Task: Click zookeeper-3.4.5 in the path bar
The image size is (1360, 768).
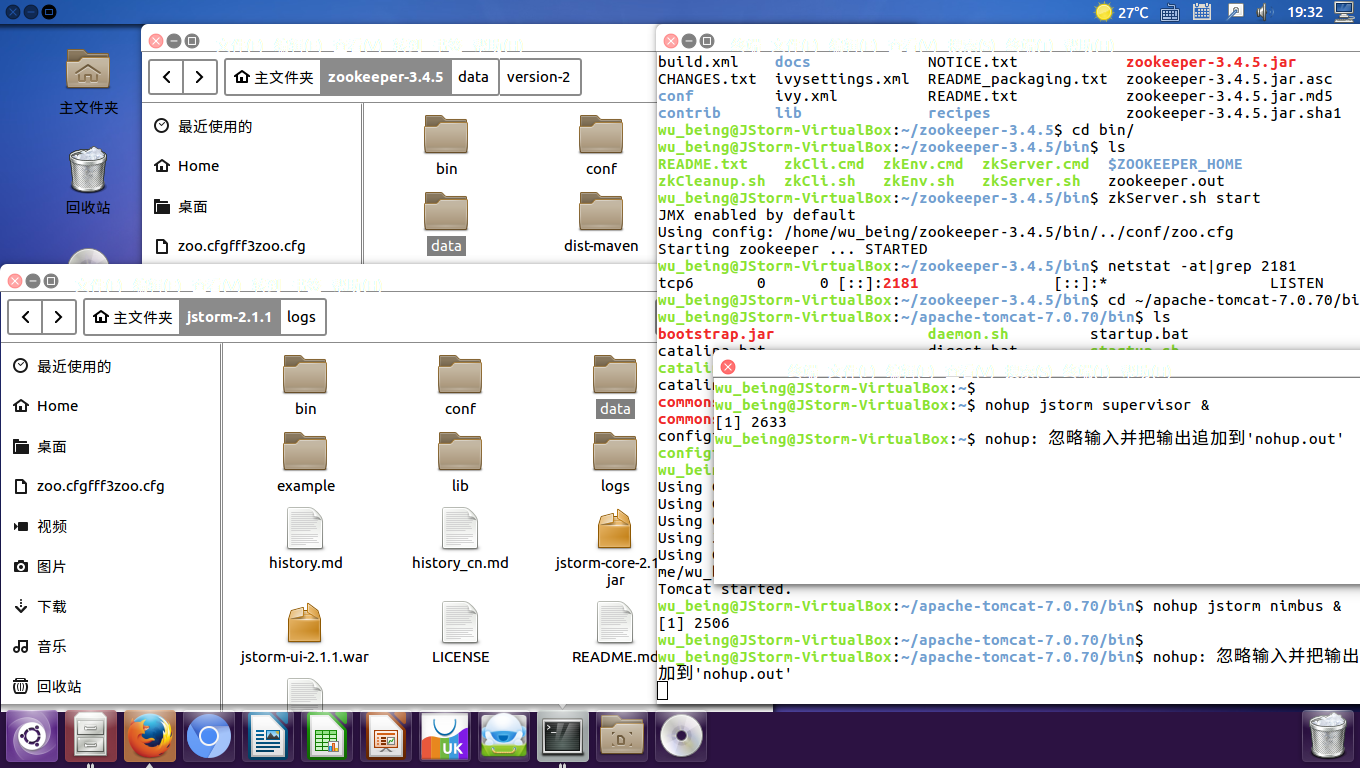Action: tap(385, 77)
